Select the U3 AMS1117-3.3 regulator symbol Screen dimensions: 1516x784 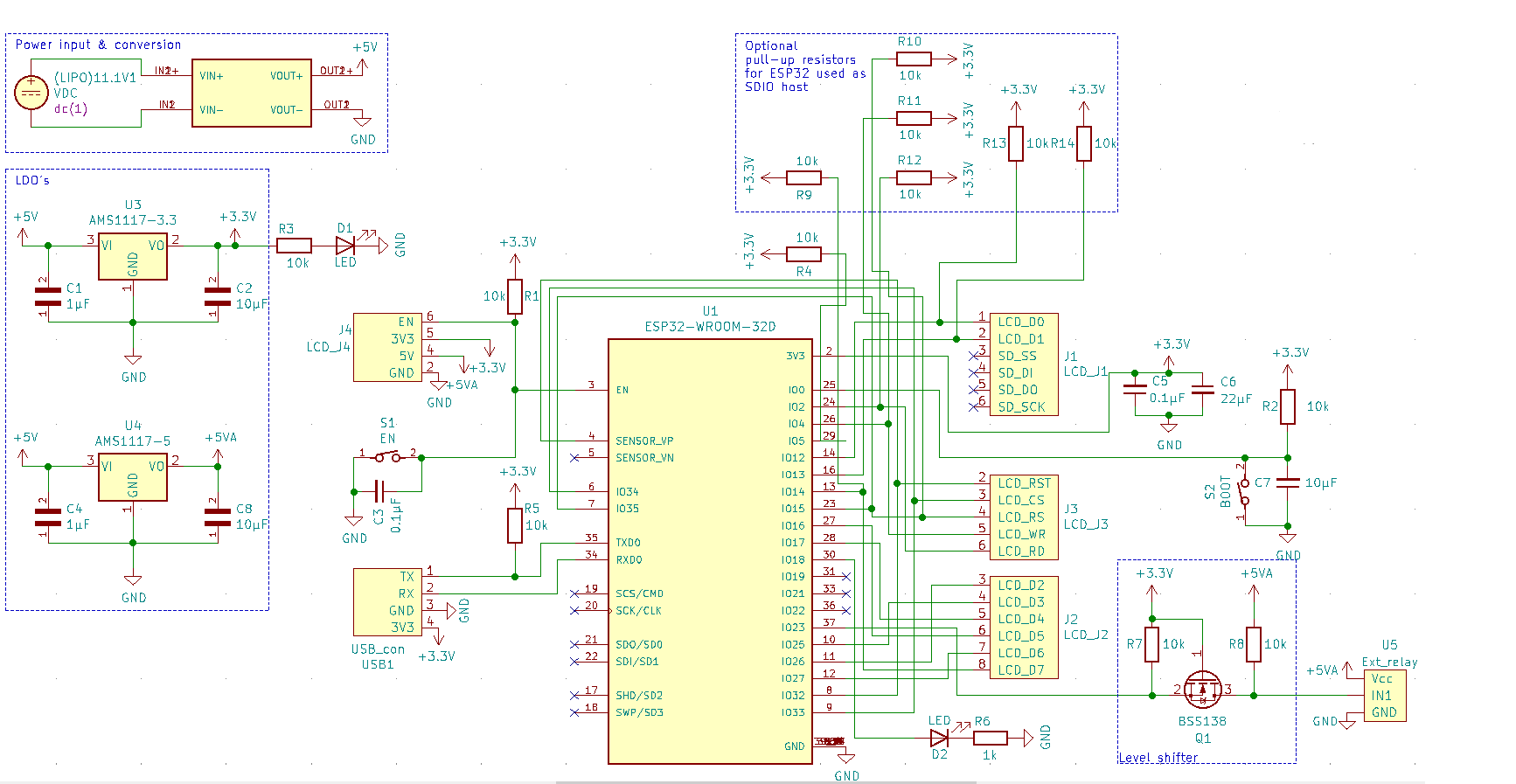[x=133, y=257]
